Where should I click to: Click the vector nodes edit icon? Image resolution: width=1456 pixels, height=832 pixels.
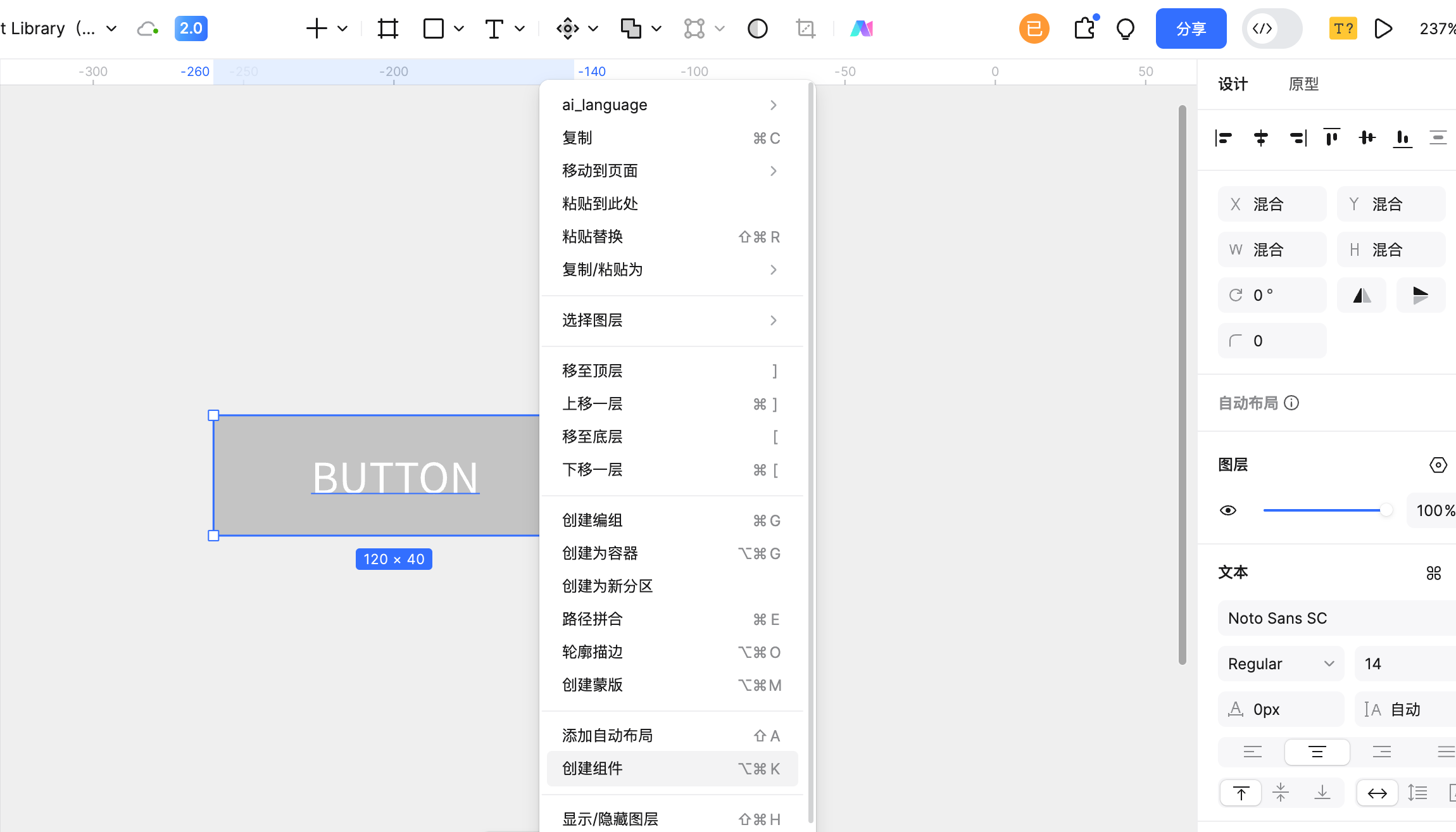tap(694, 28)
